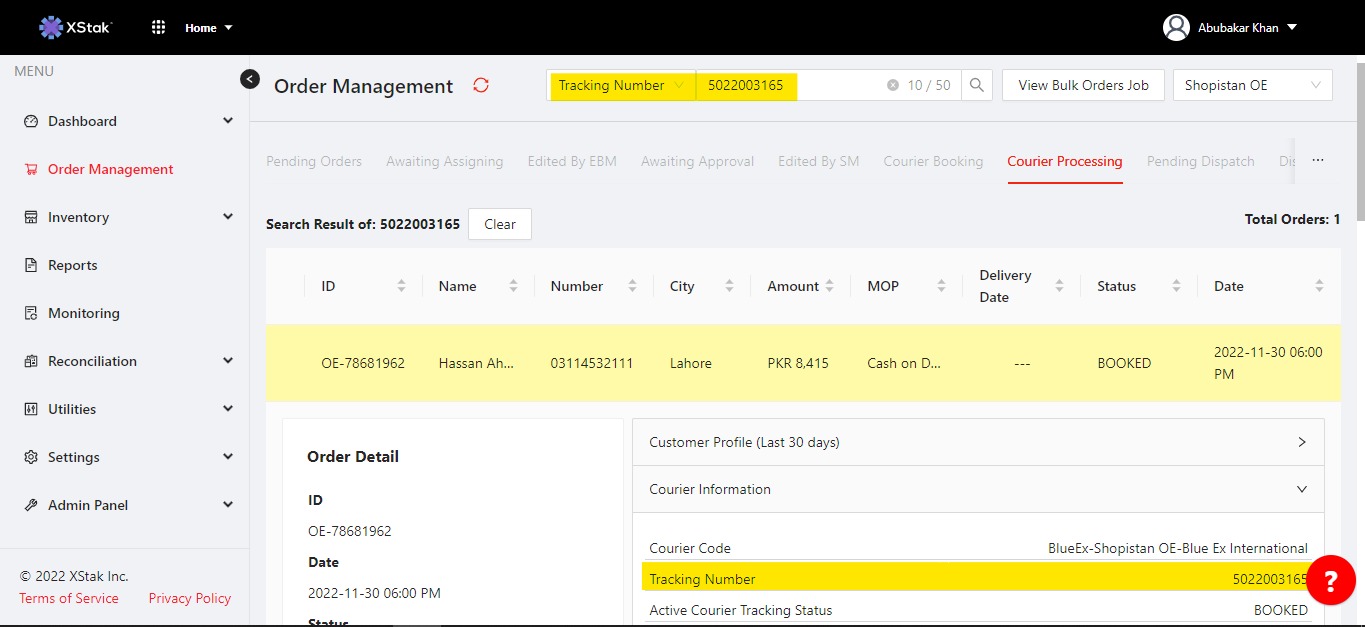Open Reports in the sidebar menu
This screenshot has height=627, width=1365.
click(73, 265)
